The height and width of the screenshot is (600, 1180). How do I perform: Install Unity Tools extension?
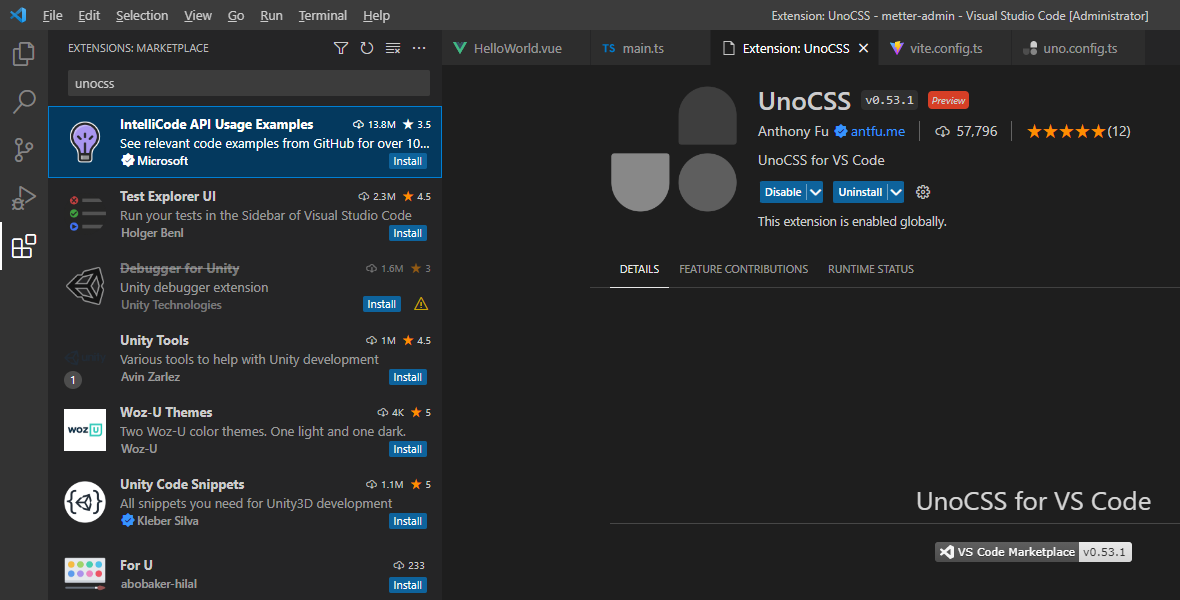408,377
